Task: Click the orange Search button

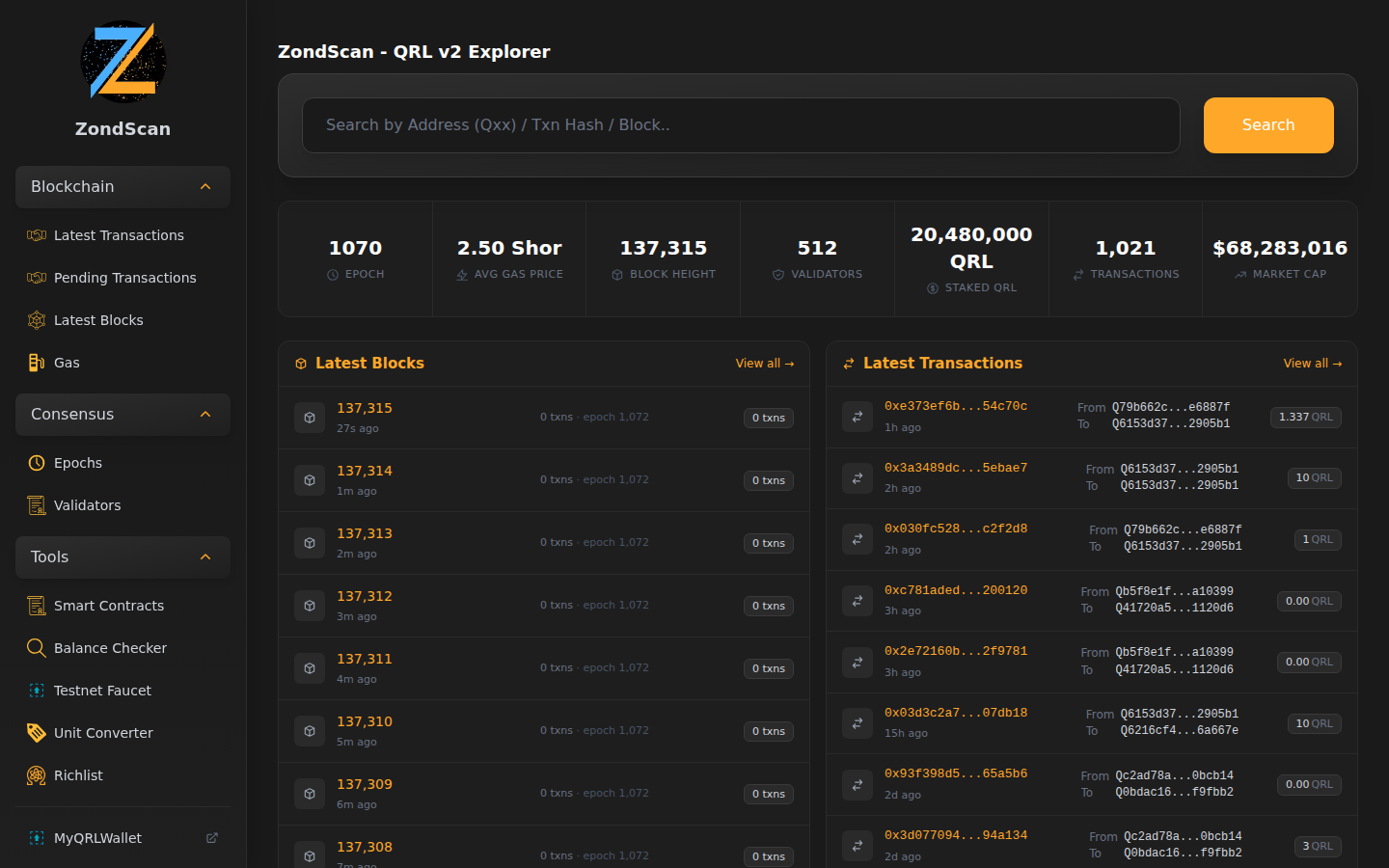Action: pos(1268,125)
